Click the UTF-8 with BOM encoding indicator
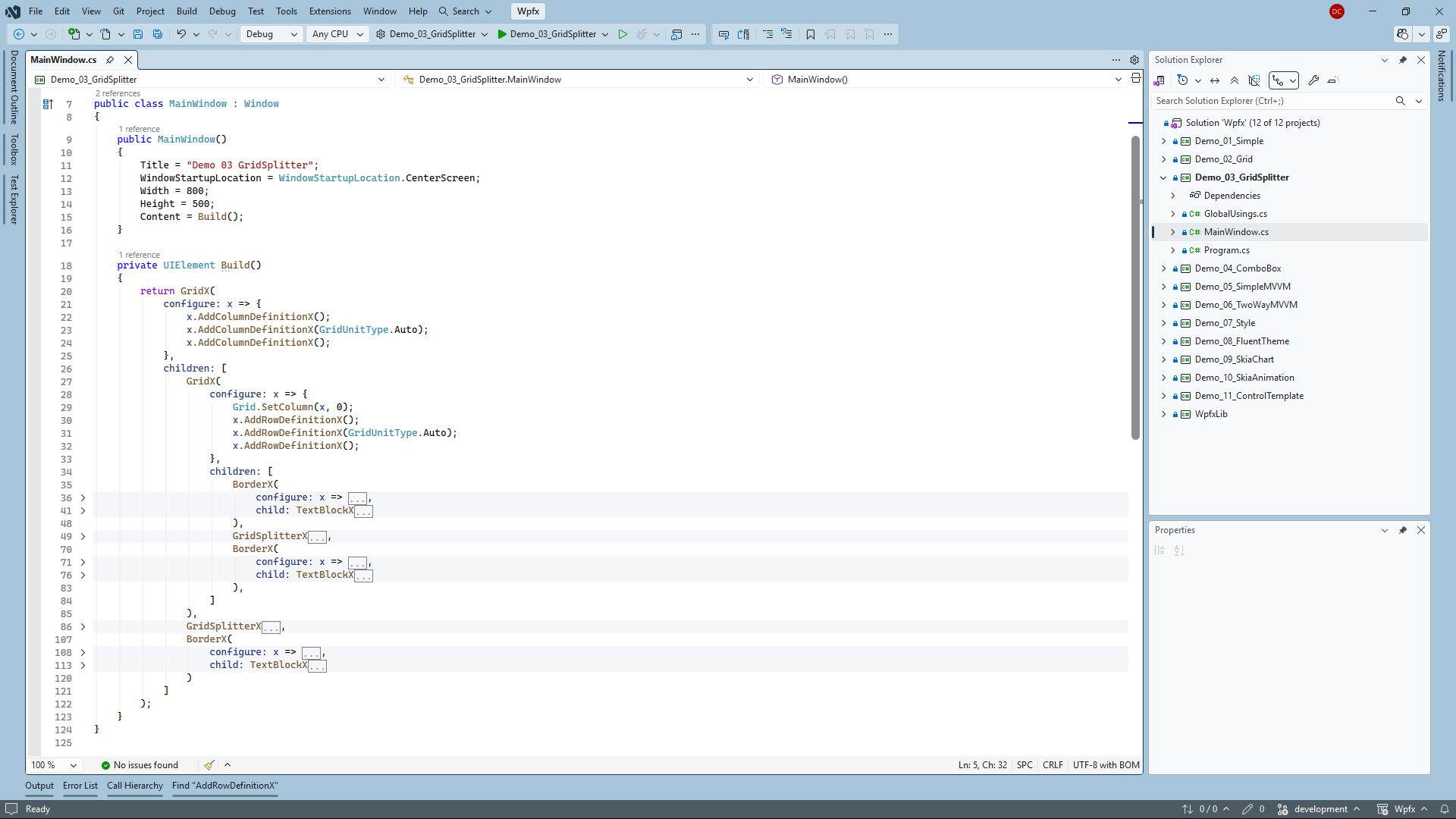Screen dimensions: 1456x819 [1106, 765]
